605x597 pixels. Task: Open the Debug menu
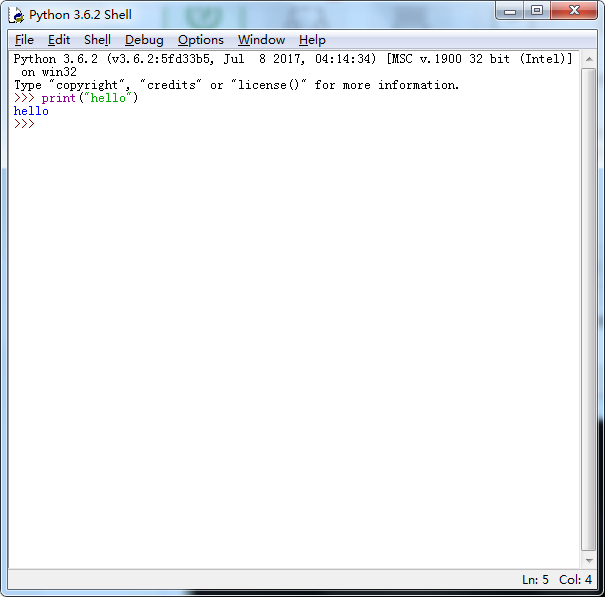coord(144,40)
